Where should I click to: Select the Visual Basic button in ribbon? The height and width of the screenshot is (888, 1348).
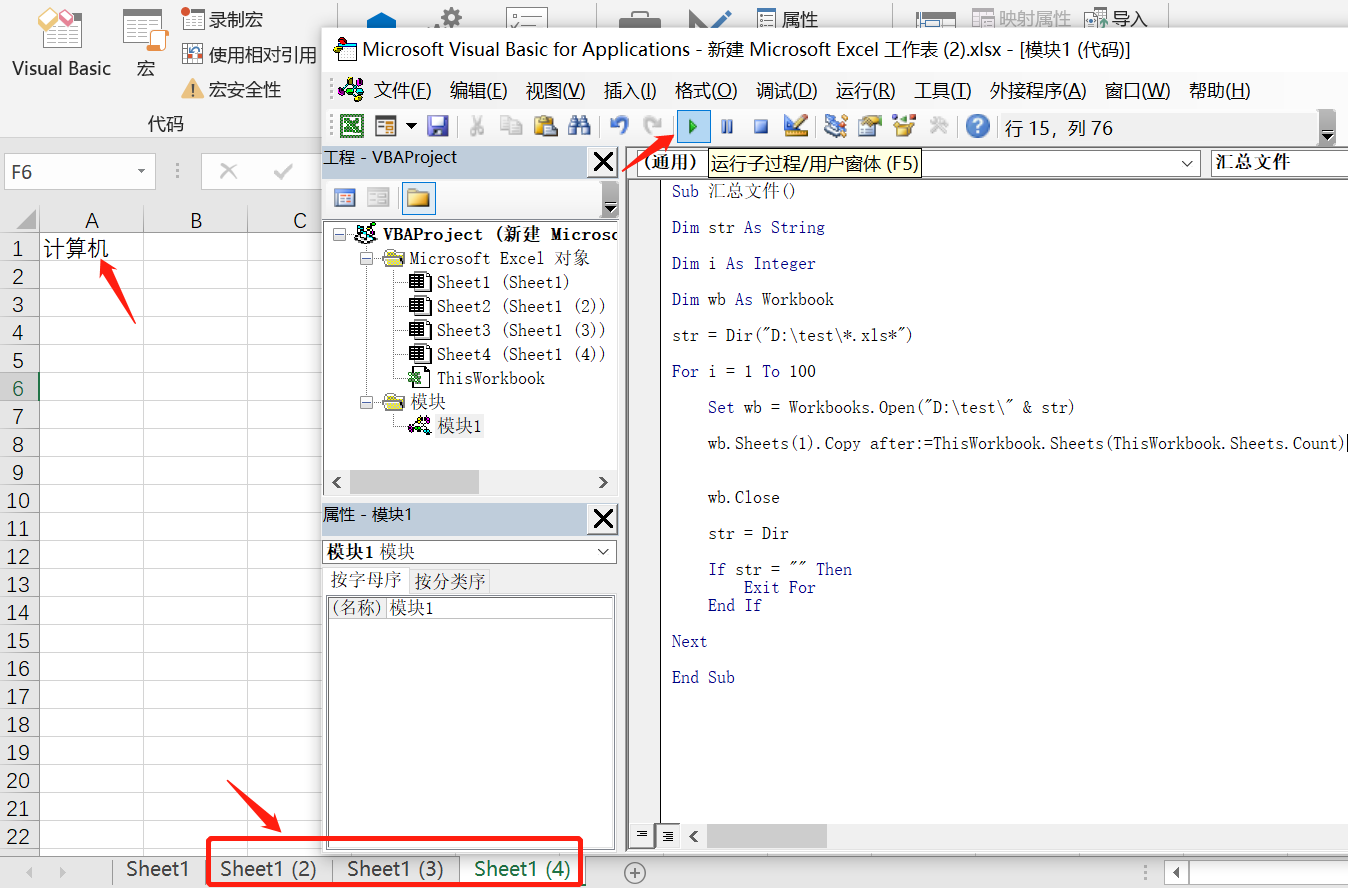coord(60,45)
